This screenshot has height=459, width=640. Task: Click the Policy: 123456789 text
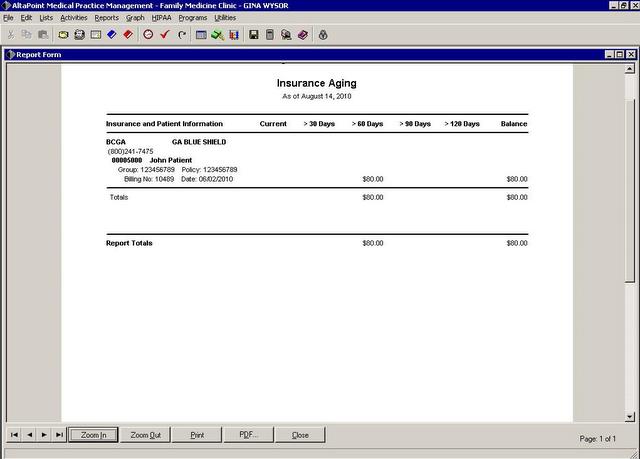tap(209, 169)
